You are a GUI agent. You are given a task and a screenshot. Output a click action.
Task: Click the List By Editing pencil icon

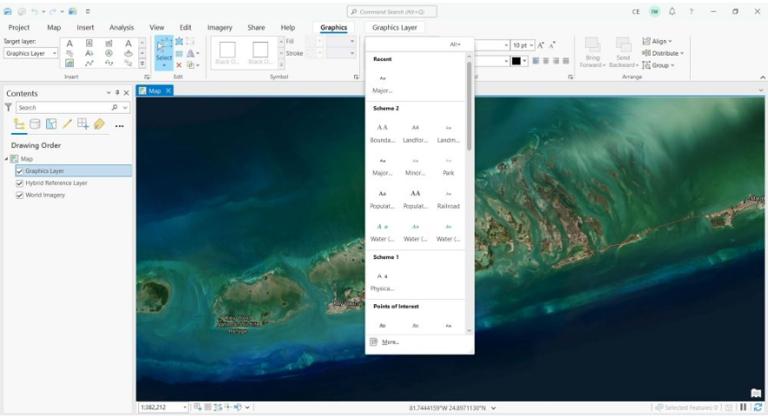coord(67,124)
